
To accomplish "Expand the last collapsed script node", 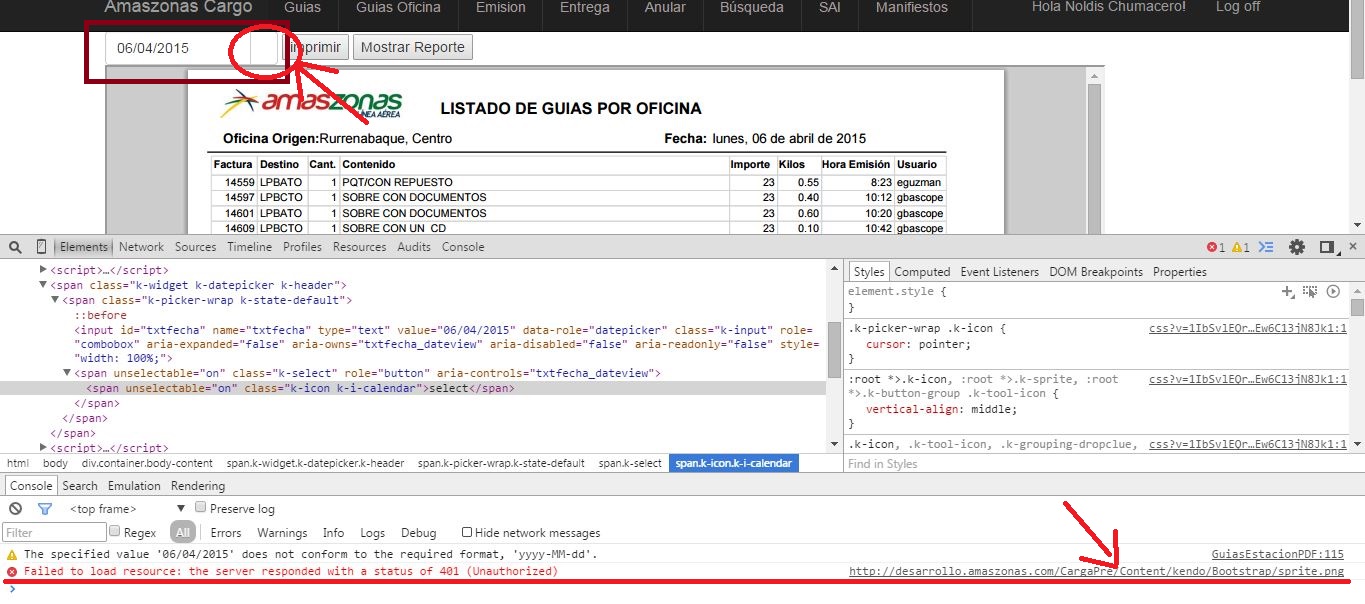I will pos(43,448).
